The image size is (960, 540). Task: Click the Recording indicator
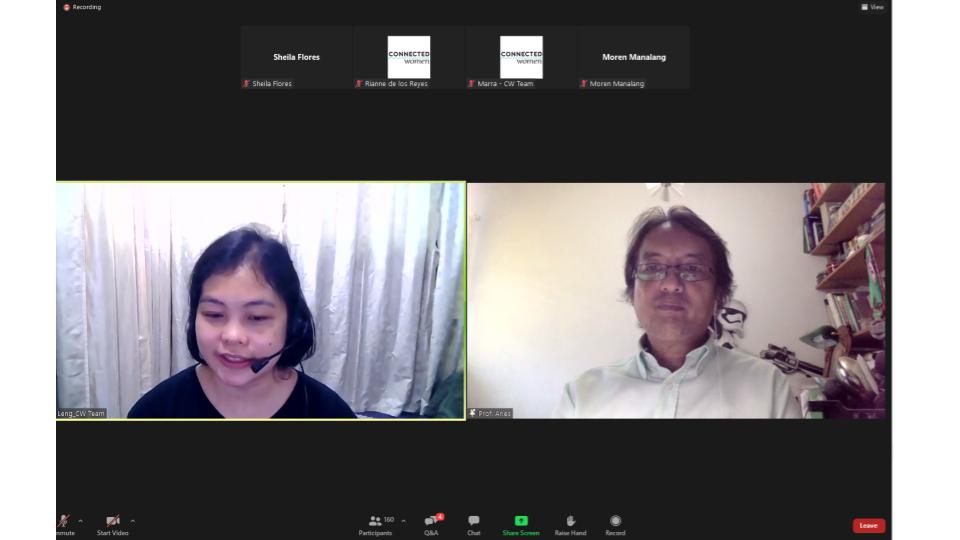pyautogui.click(x=83, y=7)
